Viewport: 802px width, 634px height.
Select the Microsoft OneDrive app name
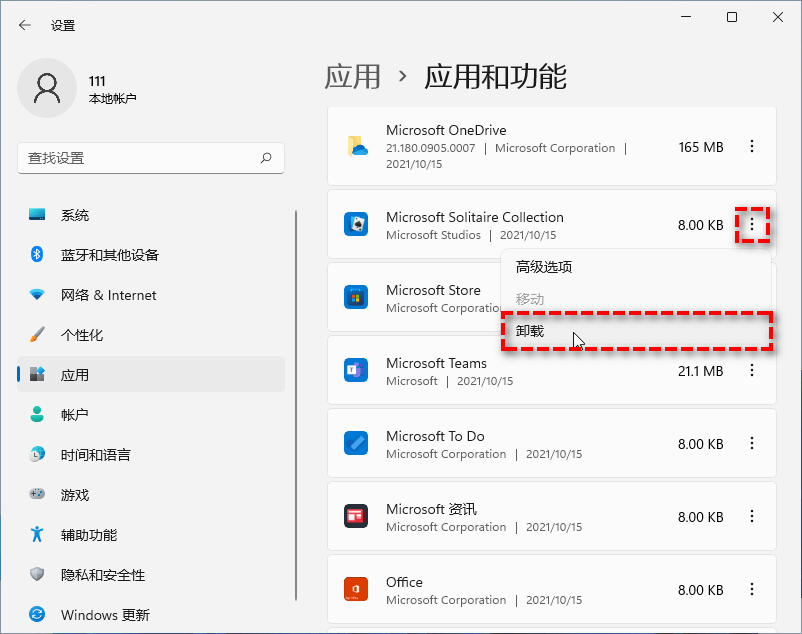point(446,130)
